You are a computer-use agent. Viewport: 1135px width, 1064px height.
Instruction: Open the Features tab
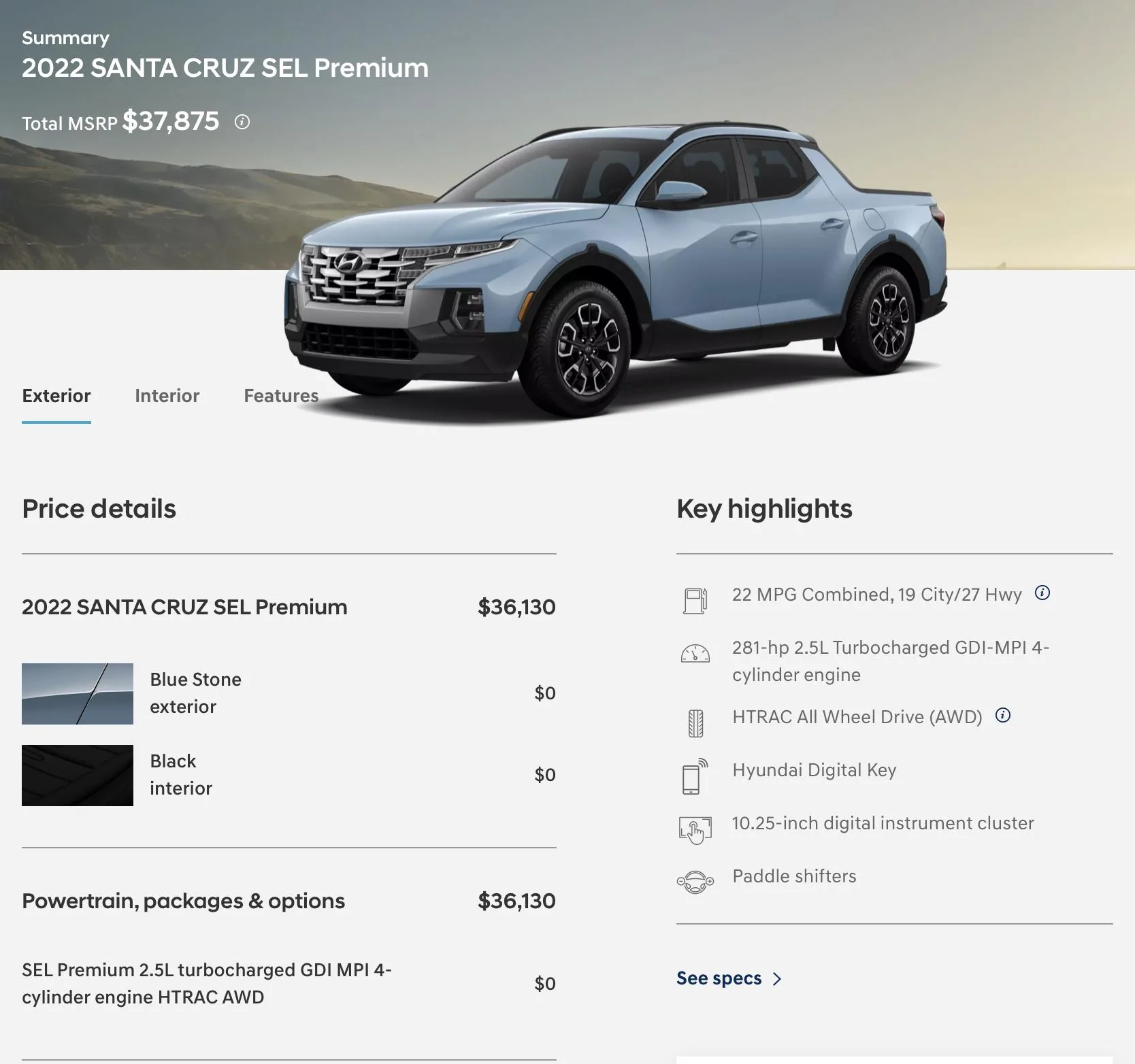pyautogui.click(x=281, y=396)
